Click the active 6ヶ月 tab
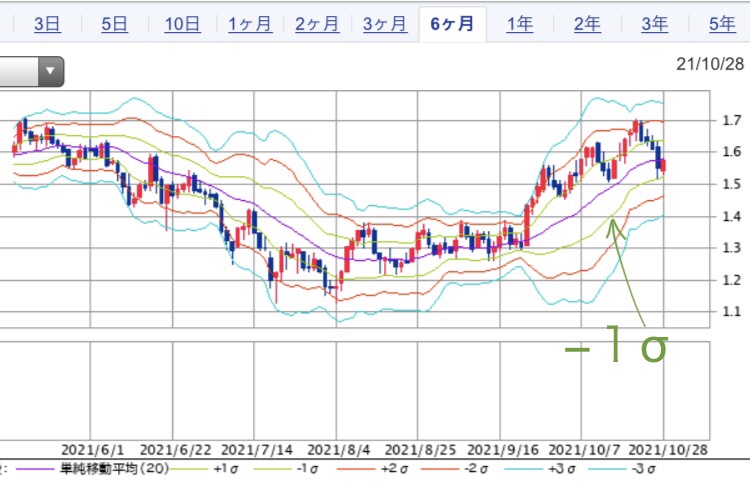The image size is (750, 486). pyautogui.click(x=452, y=24)
